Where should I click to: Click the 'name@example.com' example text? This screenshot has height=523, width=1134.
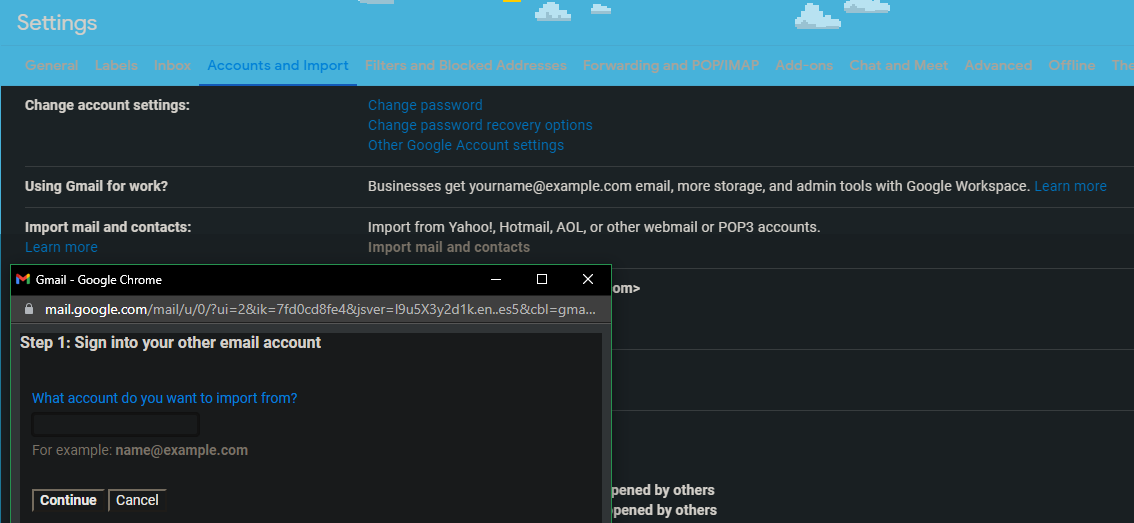click(x=182, y=451)
